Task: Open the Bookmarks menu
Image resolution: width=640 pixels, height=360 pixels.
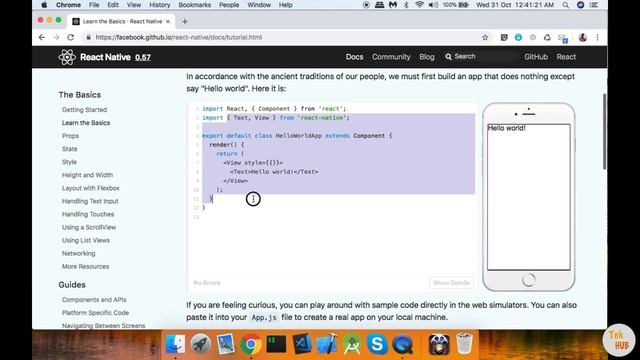Action: click(x=195, y=5)
